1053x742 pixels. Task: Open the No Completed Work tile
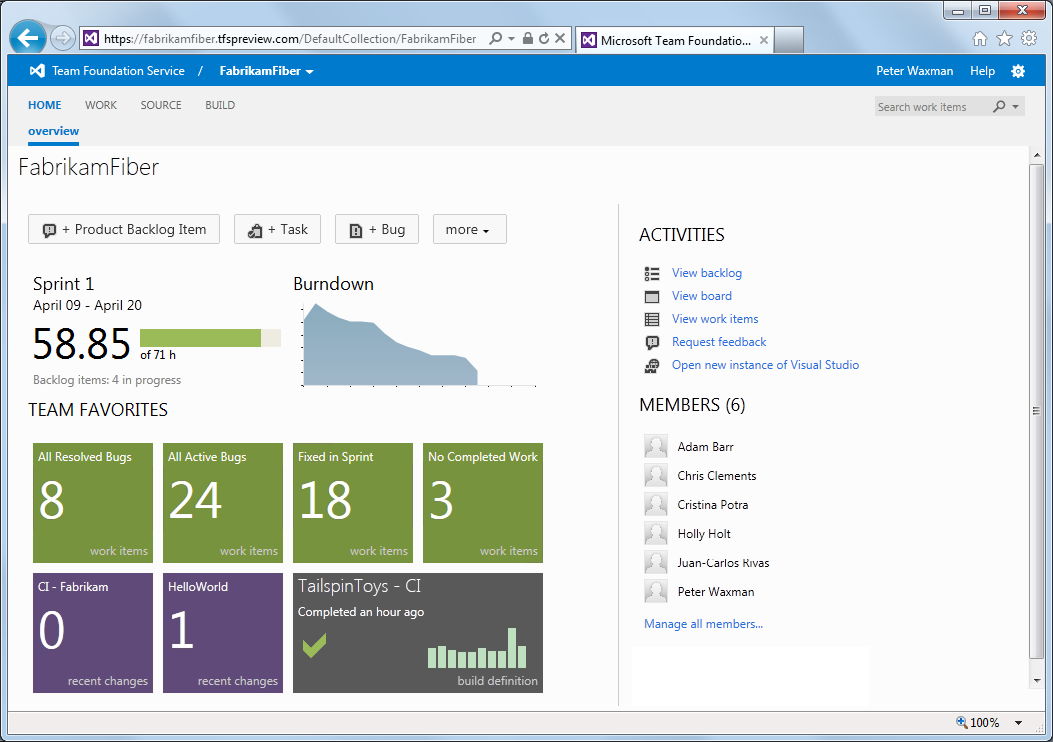click(x=483, y=502)
